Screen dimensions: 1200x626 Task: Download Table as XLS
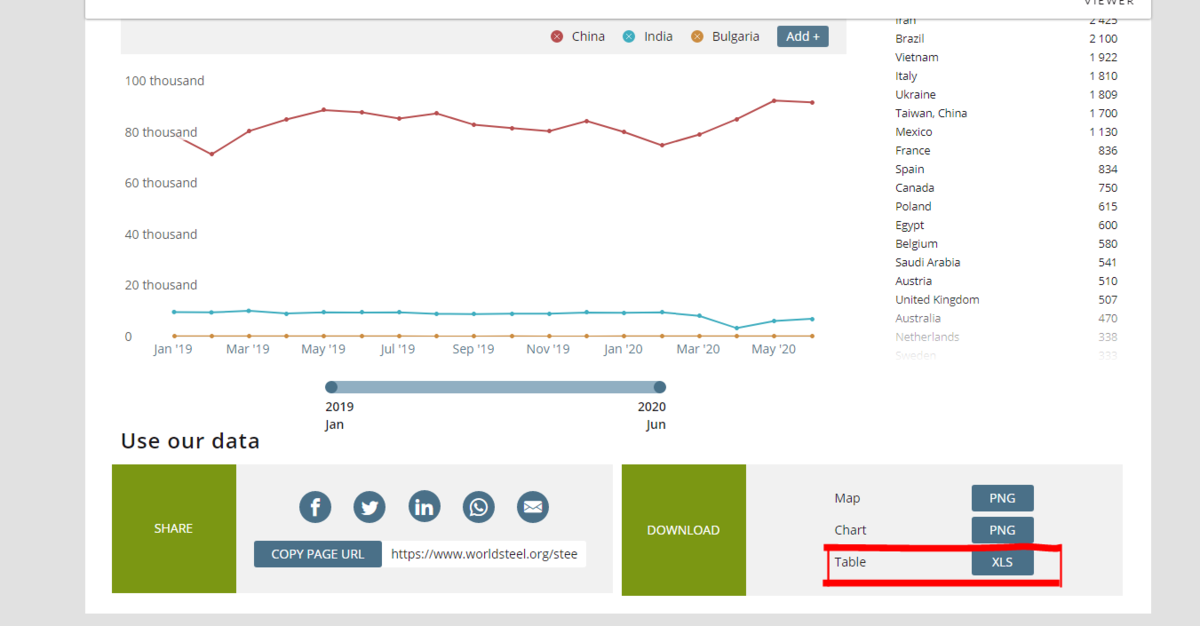click(x=1002, y=562)
